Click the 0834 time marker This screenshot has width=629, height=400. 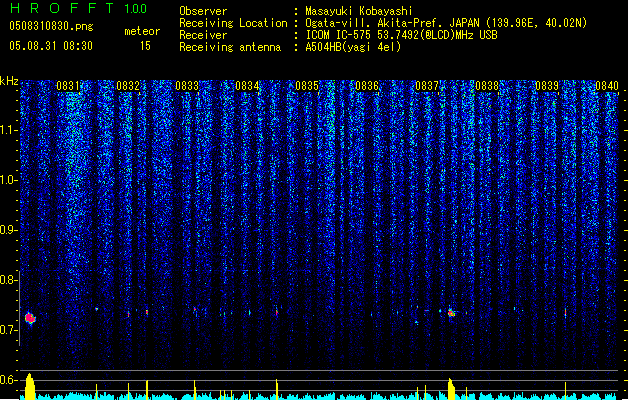(247, 86)
